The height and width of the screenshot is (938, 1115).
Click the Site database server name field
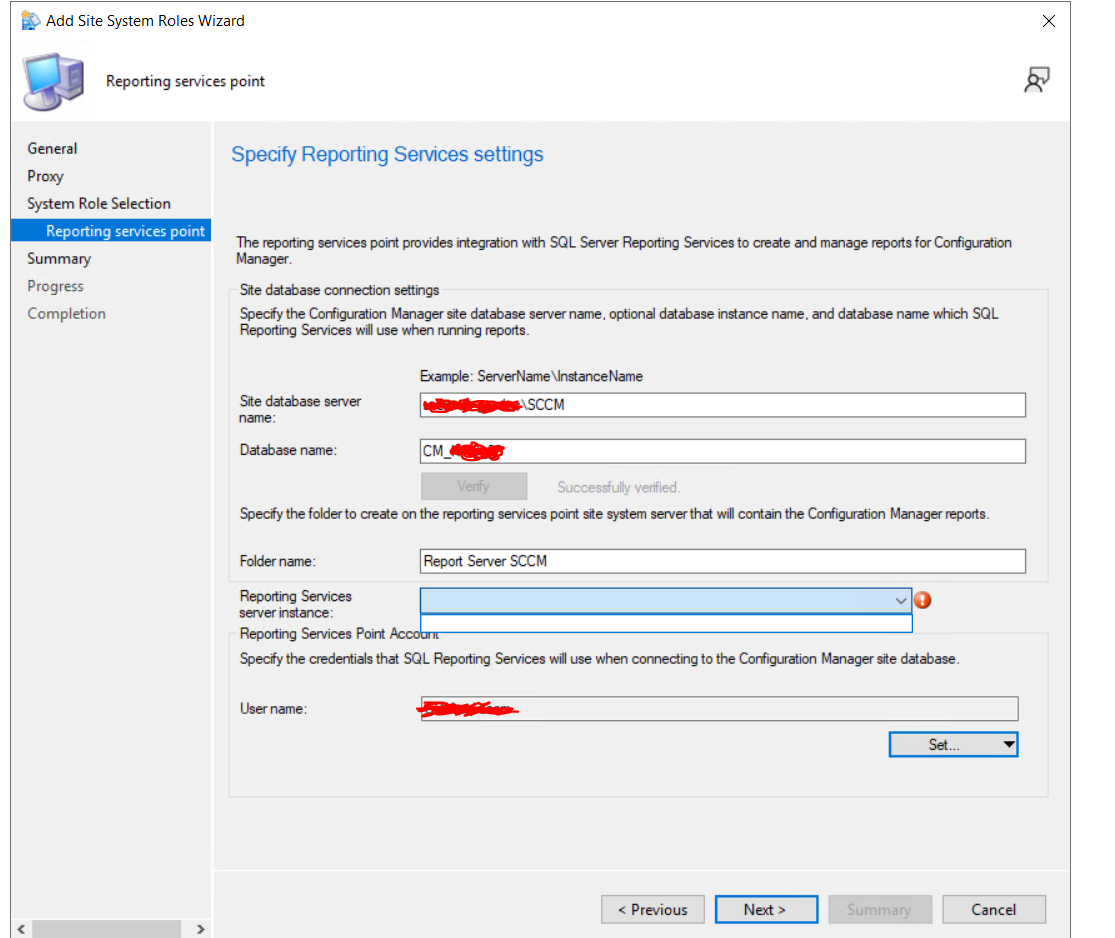(x=722, y=405)
